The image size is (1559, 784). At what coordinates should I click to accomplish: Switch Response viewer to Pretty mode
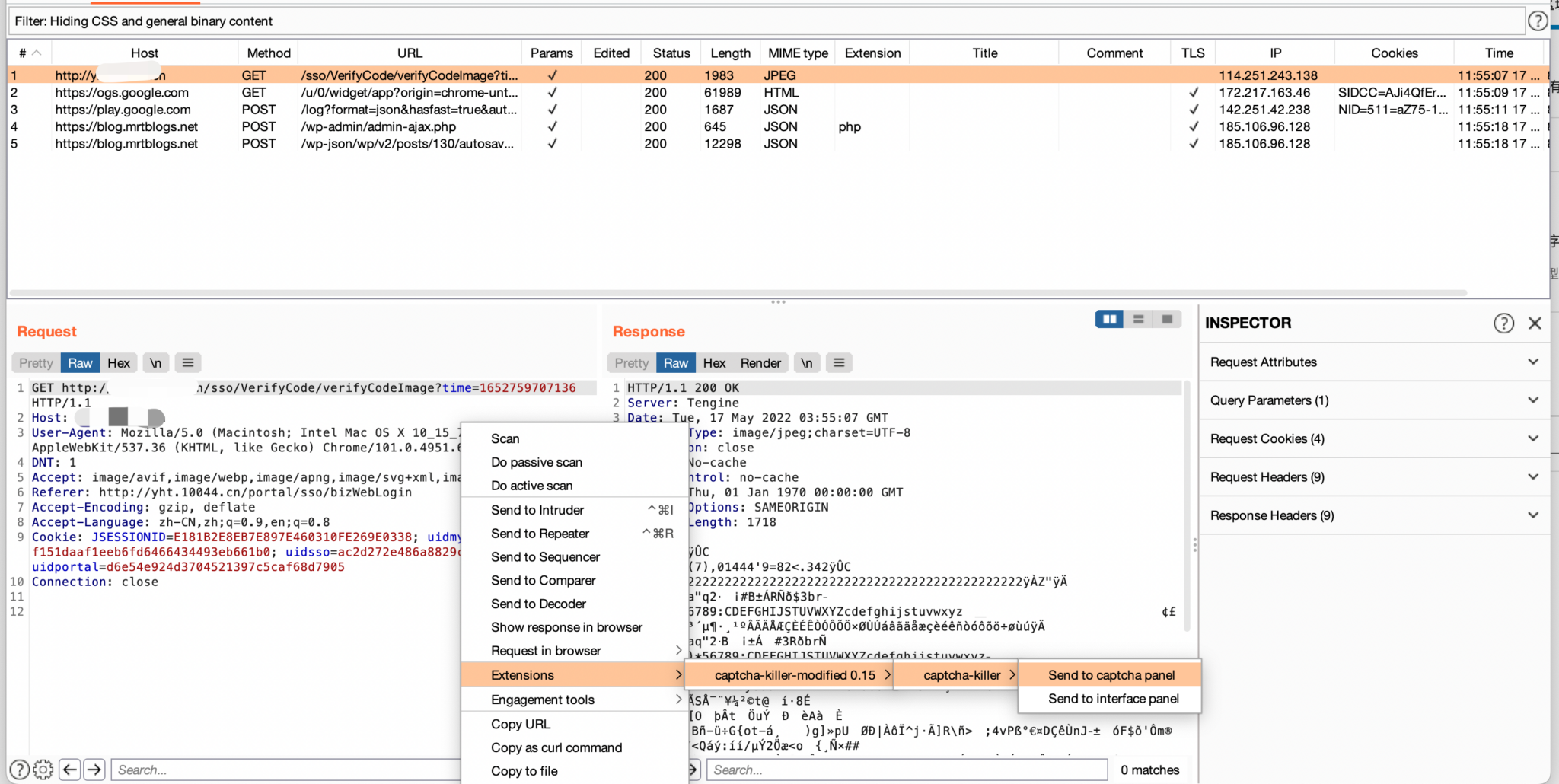coord(630,362)
